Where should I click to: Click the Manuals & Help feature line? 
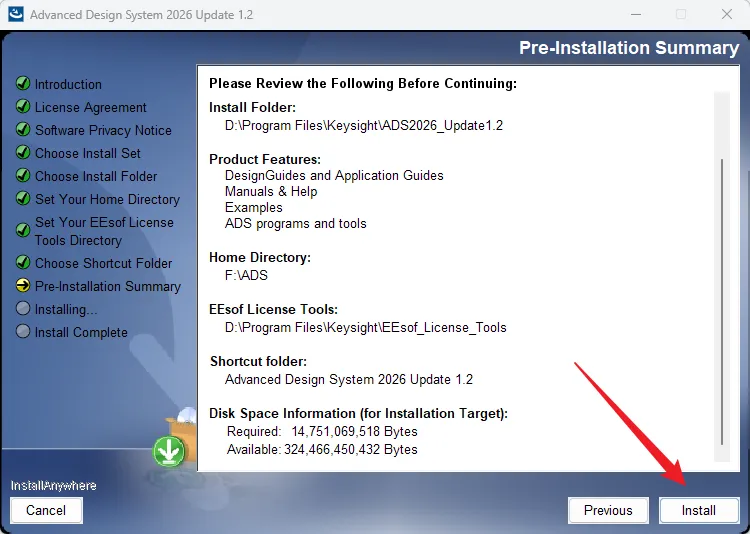(x=271, y=191)
